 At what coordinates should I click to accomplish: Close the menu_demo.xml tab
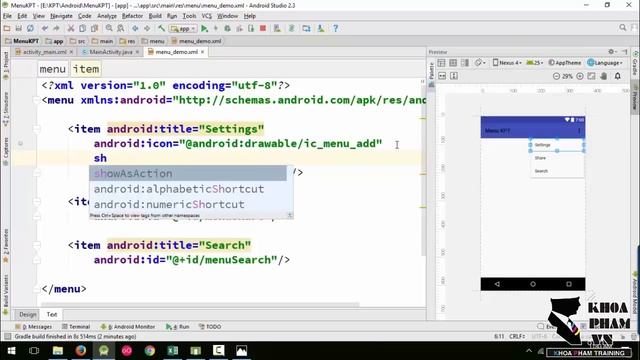(202, 52)
